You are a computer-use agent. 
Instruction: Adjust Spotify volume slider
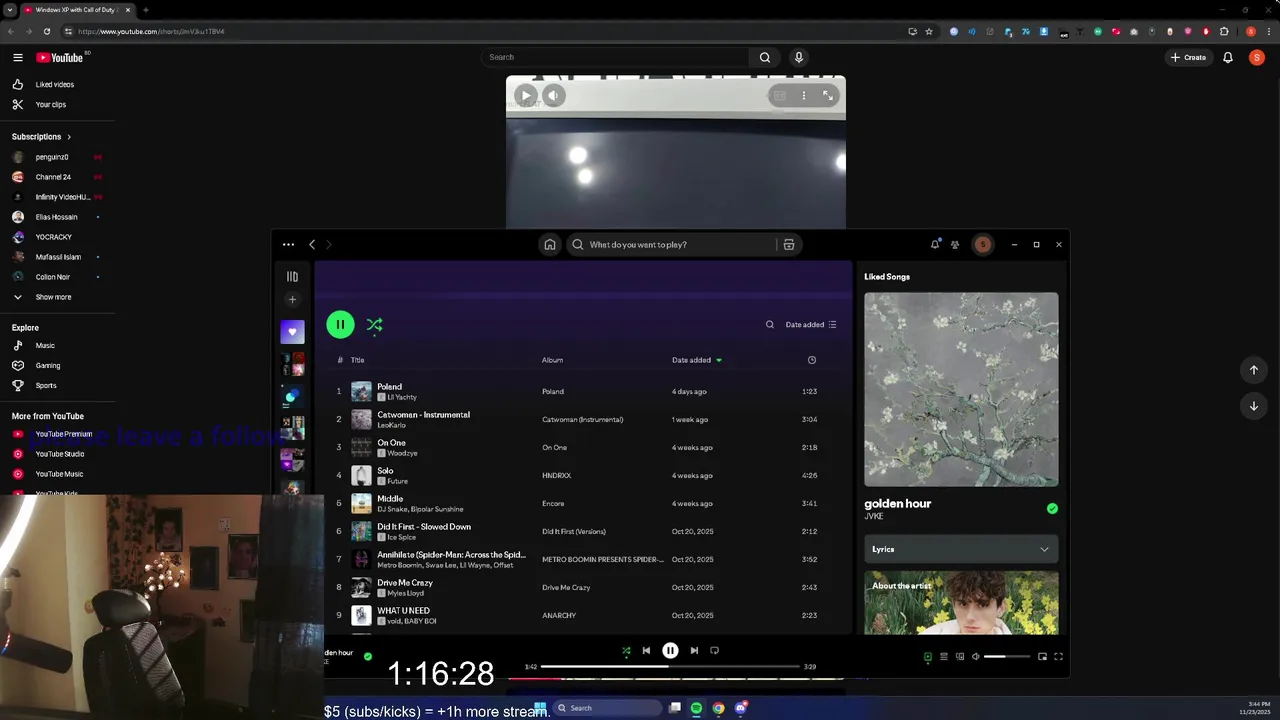click(1007, 656)
